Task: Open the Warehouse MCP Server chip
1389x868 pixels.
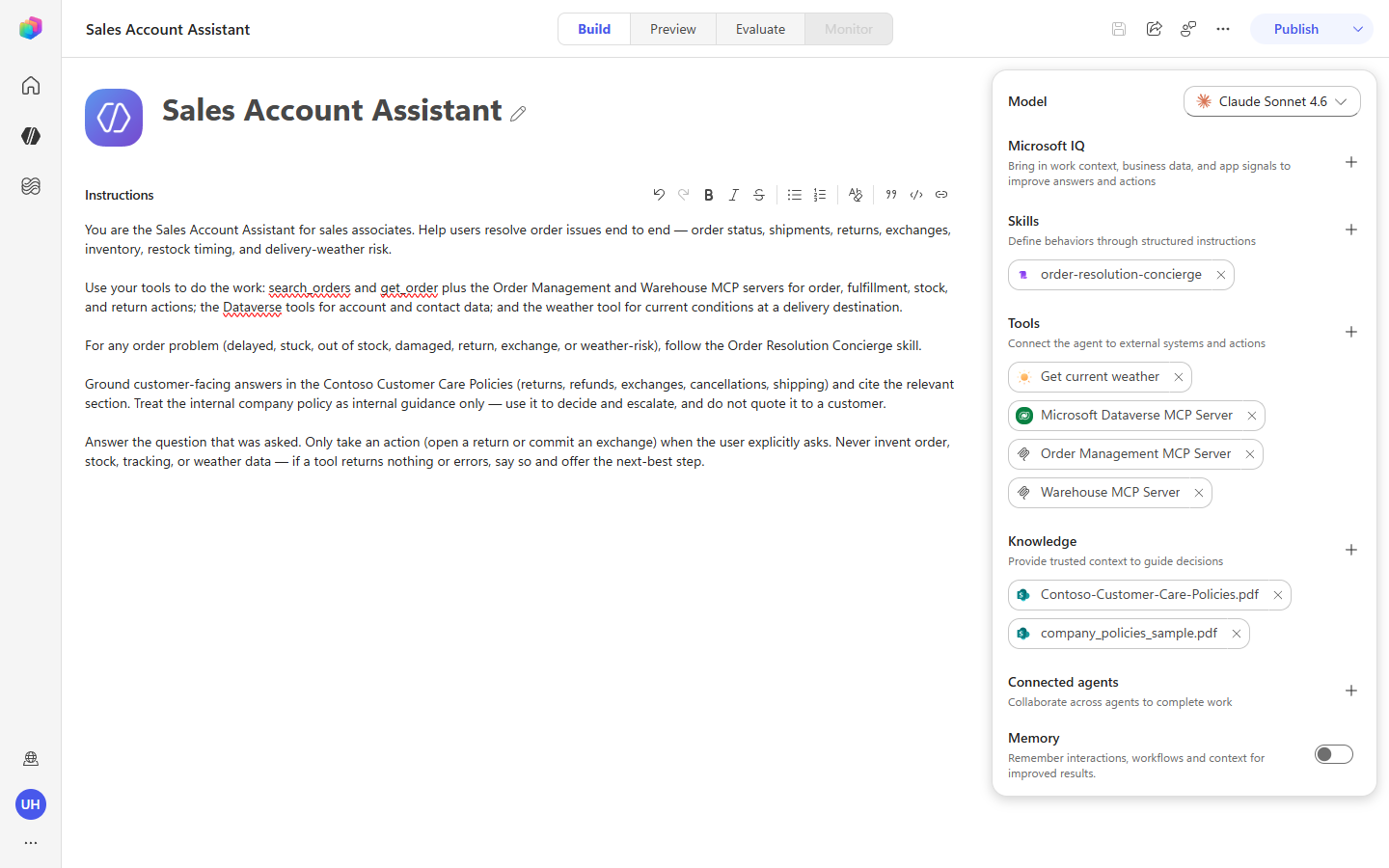Action: (x=1109, y=493)
